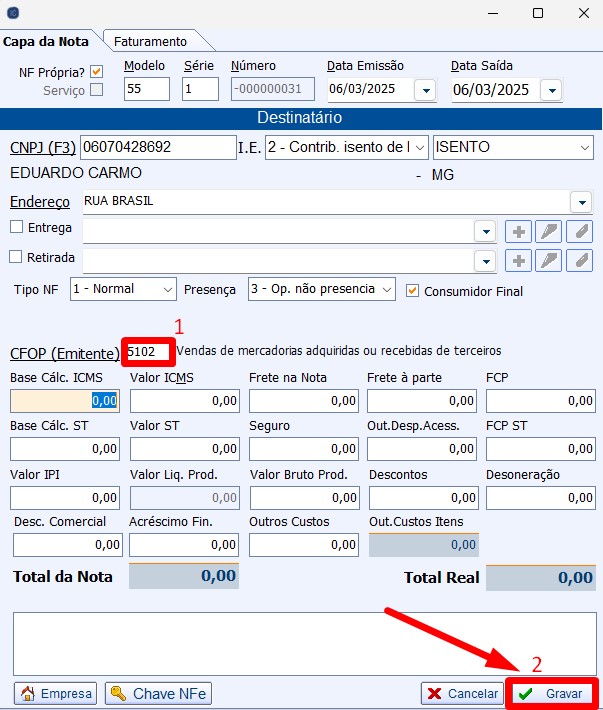The width and height of the screenshot is (603, 710).
Task: Click the edit pencil icon in Retirada row
Action: (548, 261)
